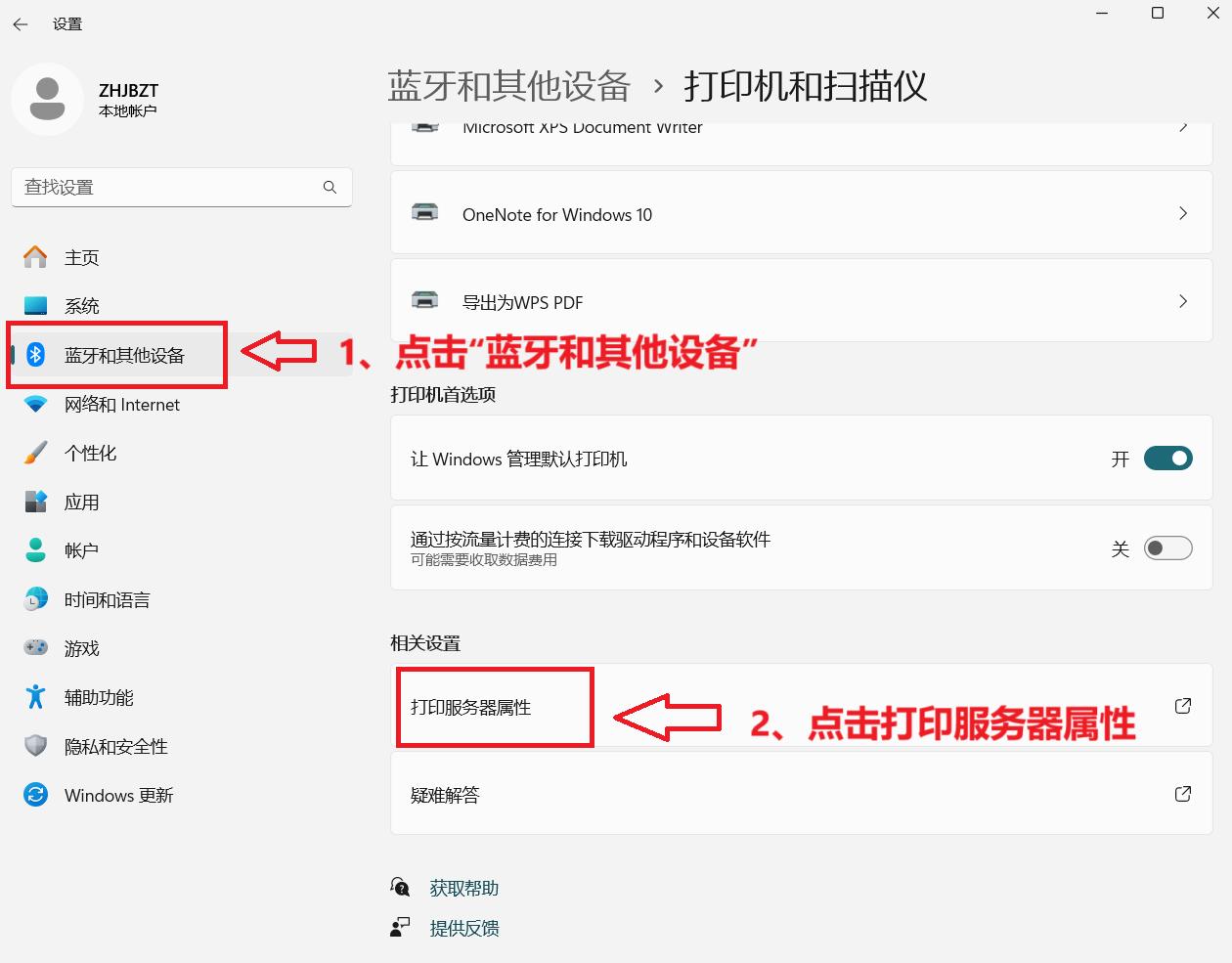Expand the Microsoft XPS Document Writer entry

pyautogui.click(x=1183, y=129)
